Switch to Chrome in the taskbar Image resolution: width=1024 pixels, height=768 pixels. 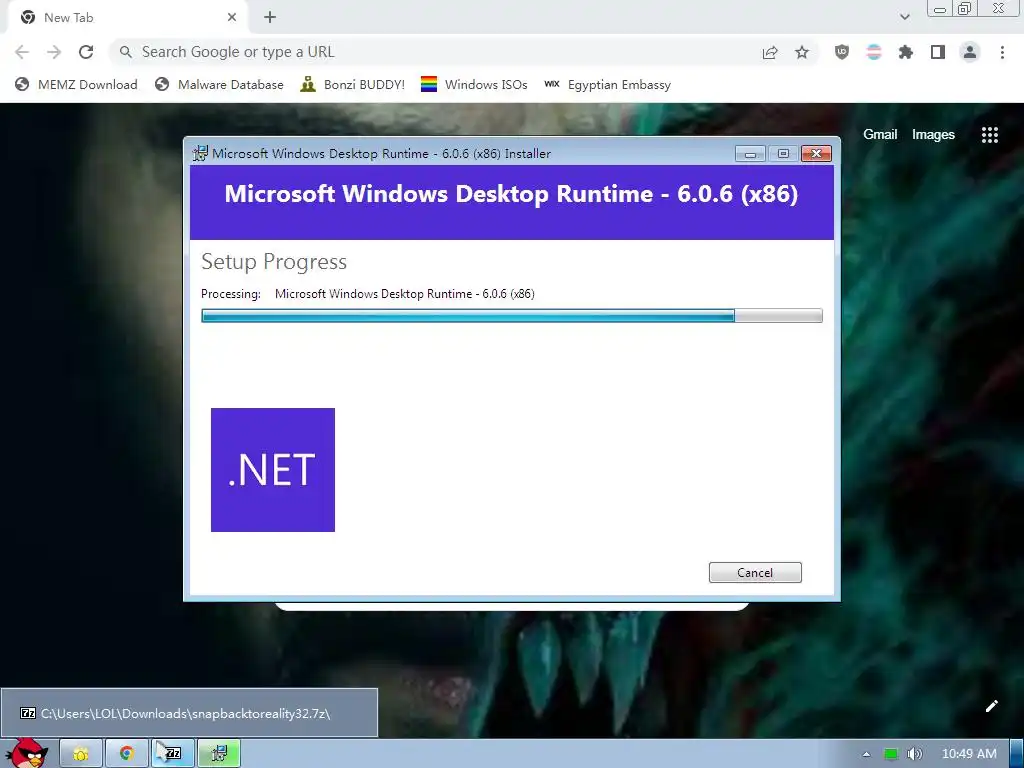tap(127, 754)
